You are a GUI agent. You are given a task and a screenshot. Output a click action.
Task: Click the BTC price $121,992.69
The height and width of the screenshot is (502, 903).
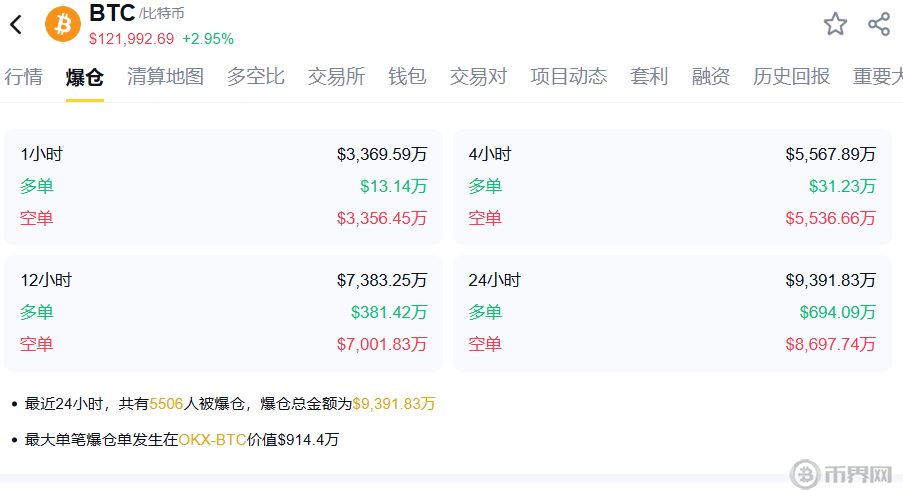(131, 39)
